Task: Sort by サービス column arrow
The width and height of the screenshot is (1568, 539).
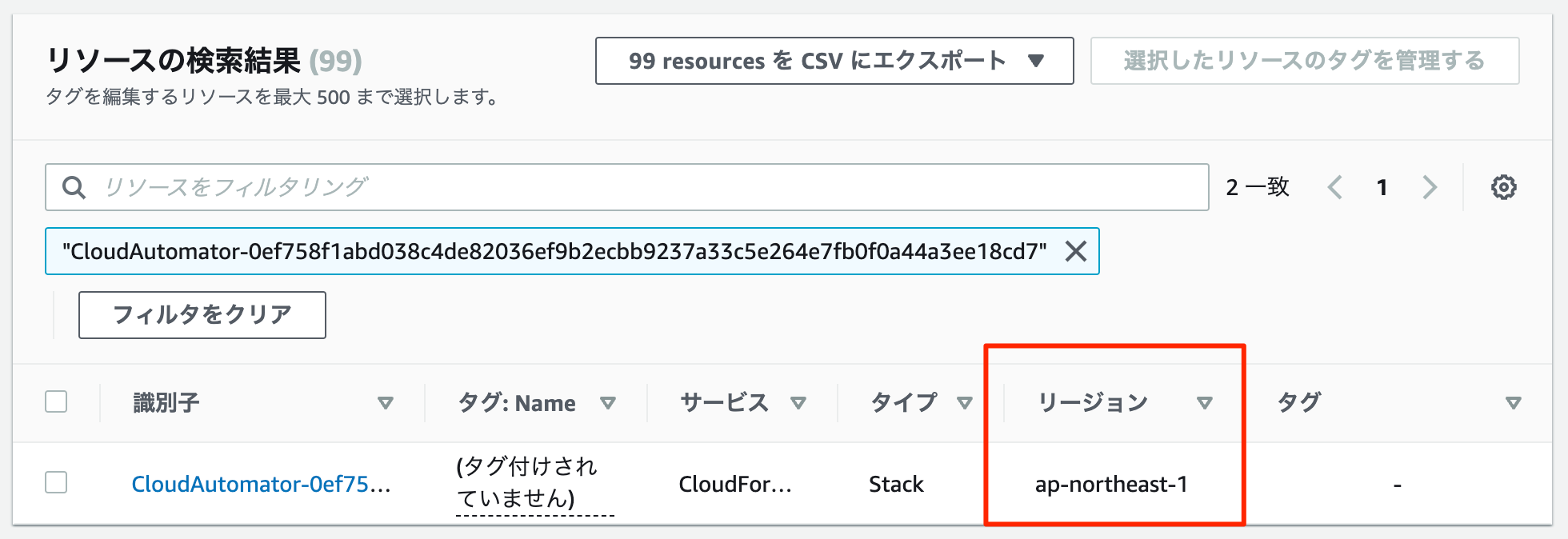Action: 798,403
